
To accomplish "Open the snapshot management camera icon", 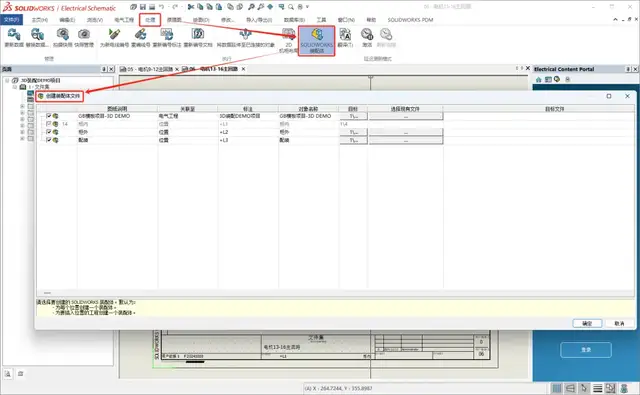I will (84, 38).
